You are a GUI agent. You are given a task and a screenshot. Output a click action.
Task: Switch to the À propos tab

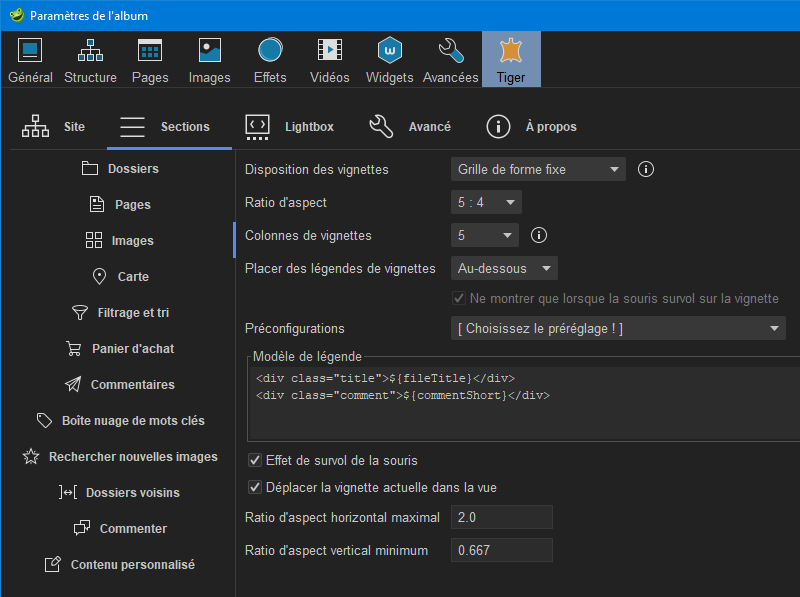pyautogui.click(x=531, y=127)
